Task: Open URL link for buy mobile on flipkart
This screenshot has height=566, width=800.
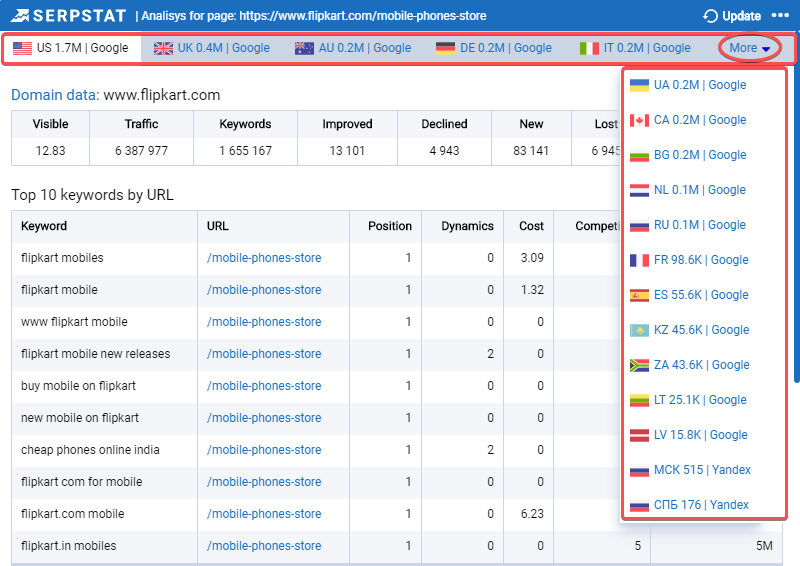Action: pyautogui.click(x=264, y=386)
